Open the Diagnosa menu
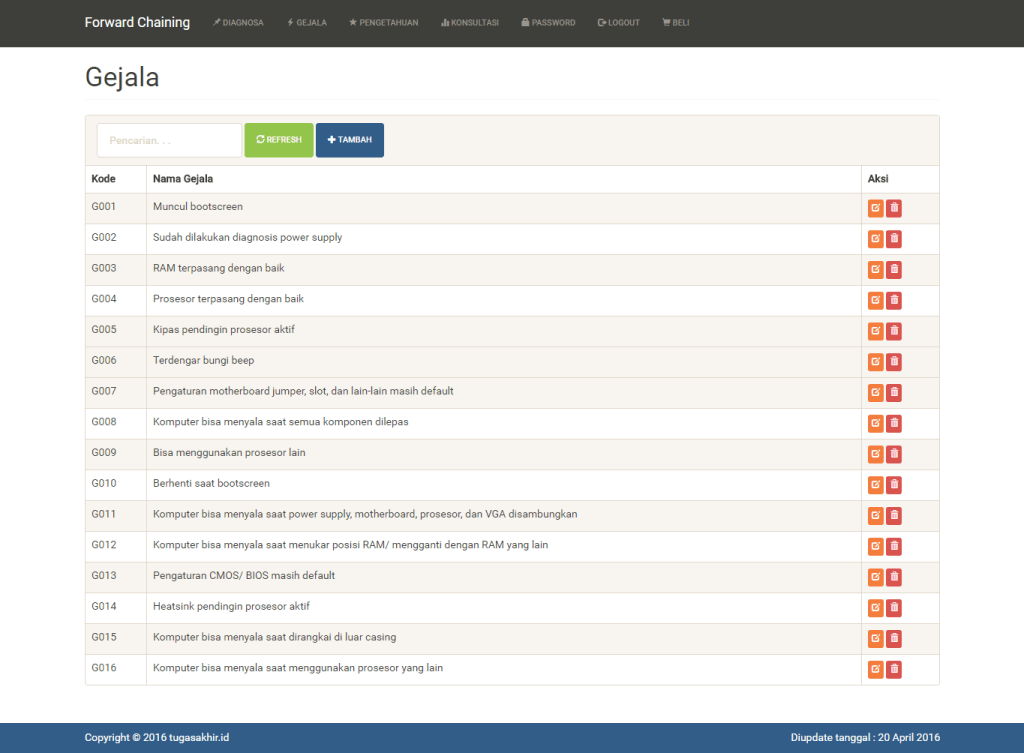 point(238,22)
